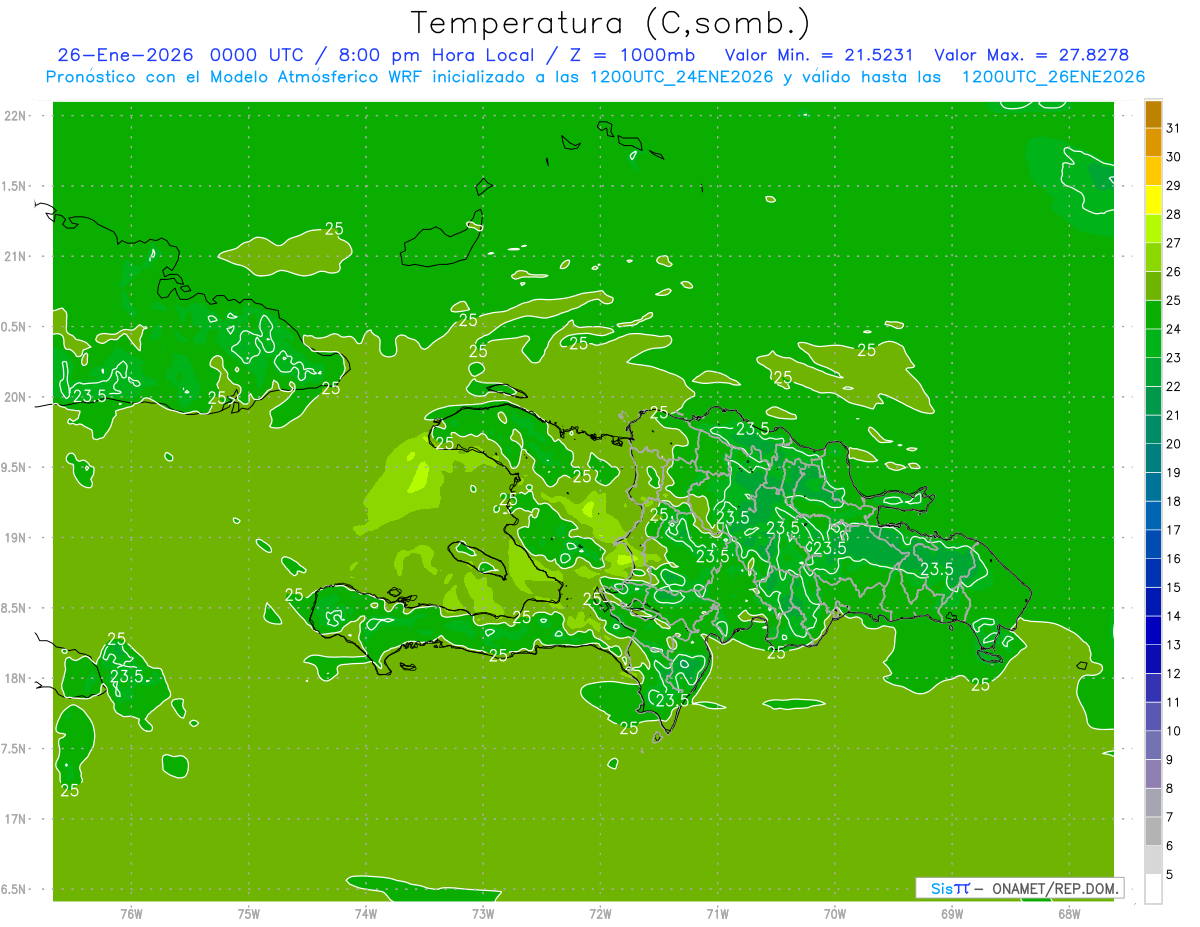Select the purple legend swatch between 9 and 10

click(x=1153, y=745)
